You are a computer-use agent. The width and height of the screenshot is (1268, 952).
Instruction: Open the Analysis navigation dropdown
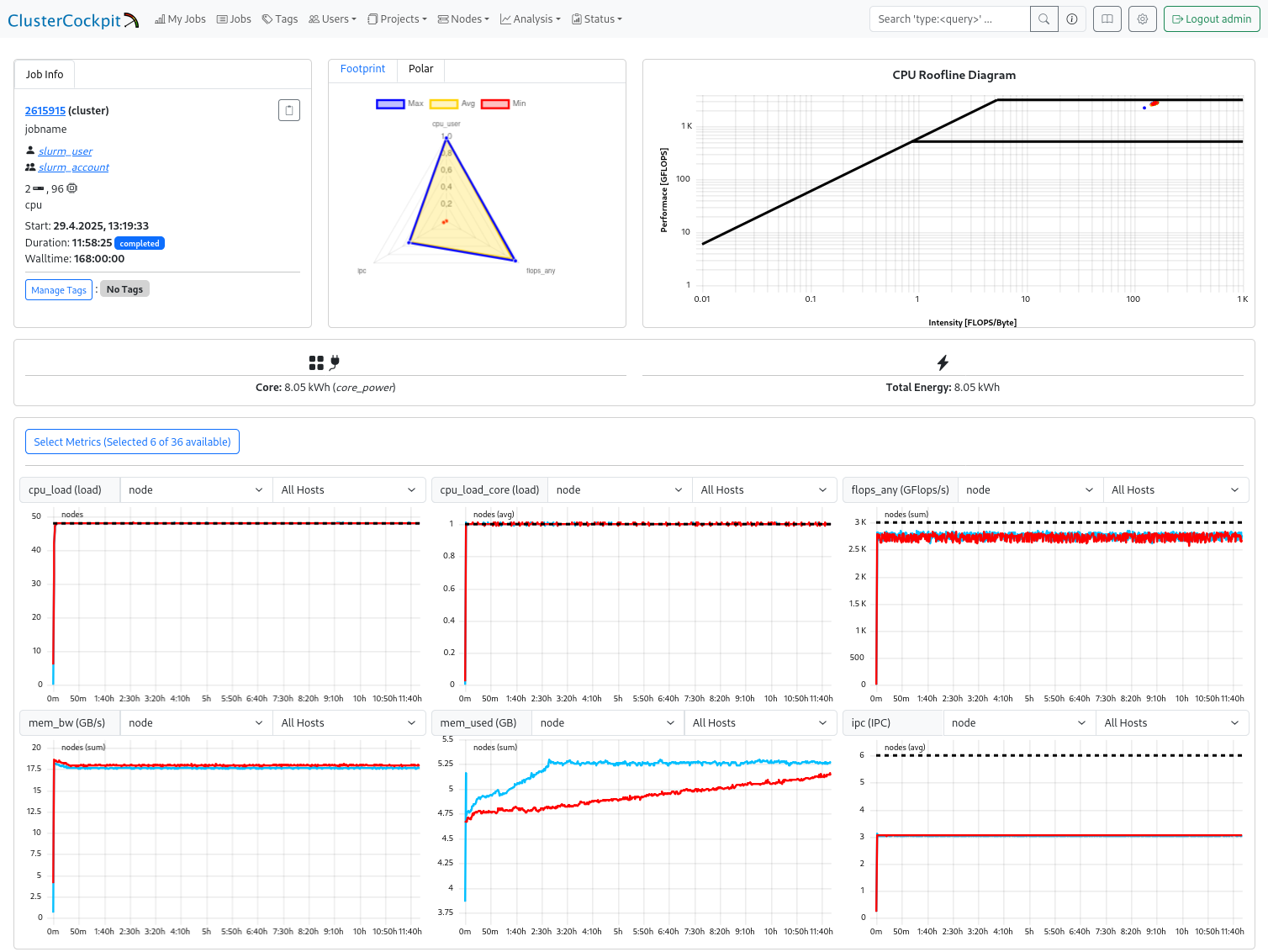[531, 19]
